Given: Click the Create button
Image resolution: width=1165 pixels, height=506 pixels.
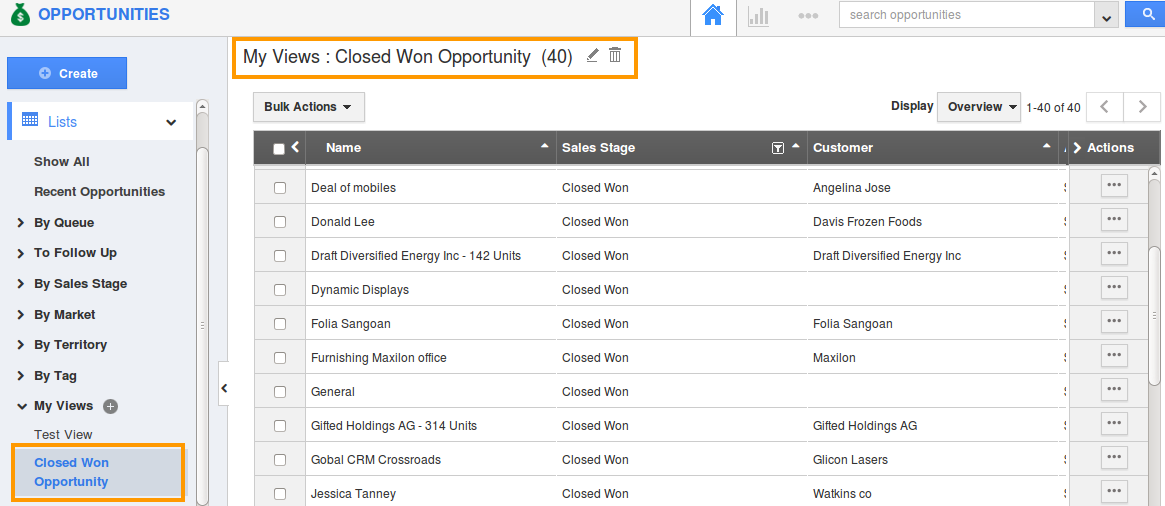Looking at the screenshot, I should point(67,73).
